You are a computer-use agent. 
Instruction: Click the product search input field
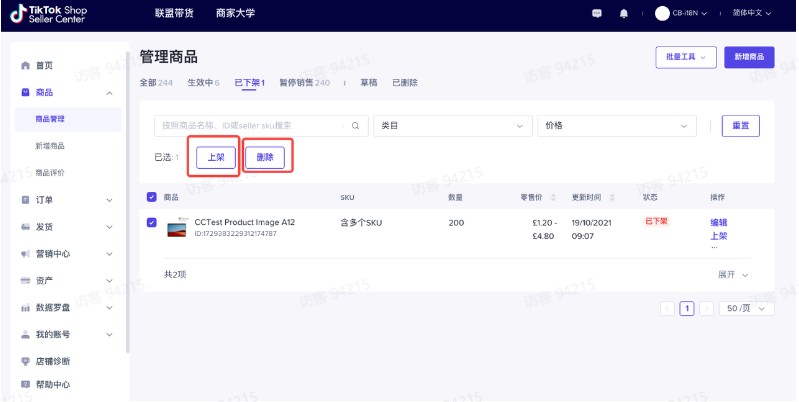(x=250, y=126)
